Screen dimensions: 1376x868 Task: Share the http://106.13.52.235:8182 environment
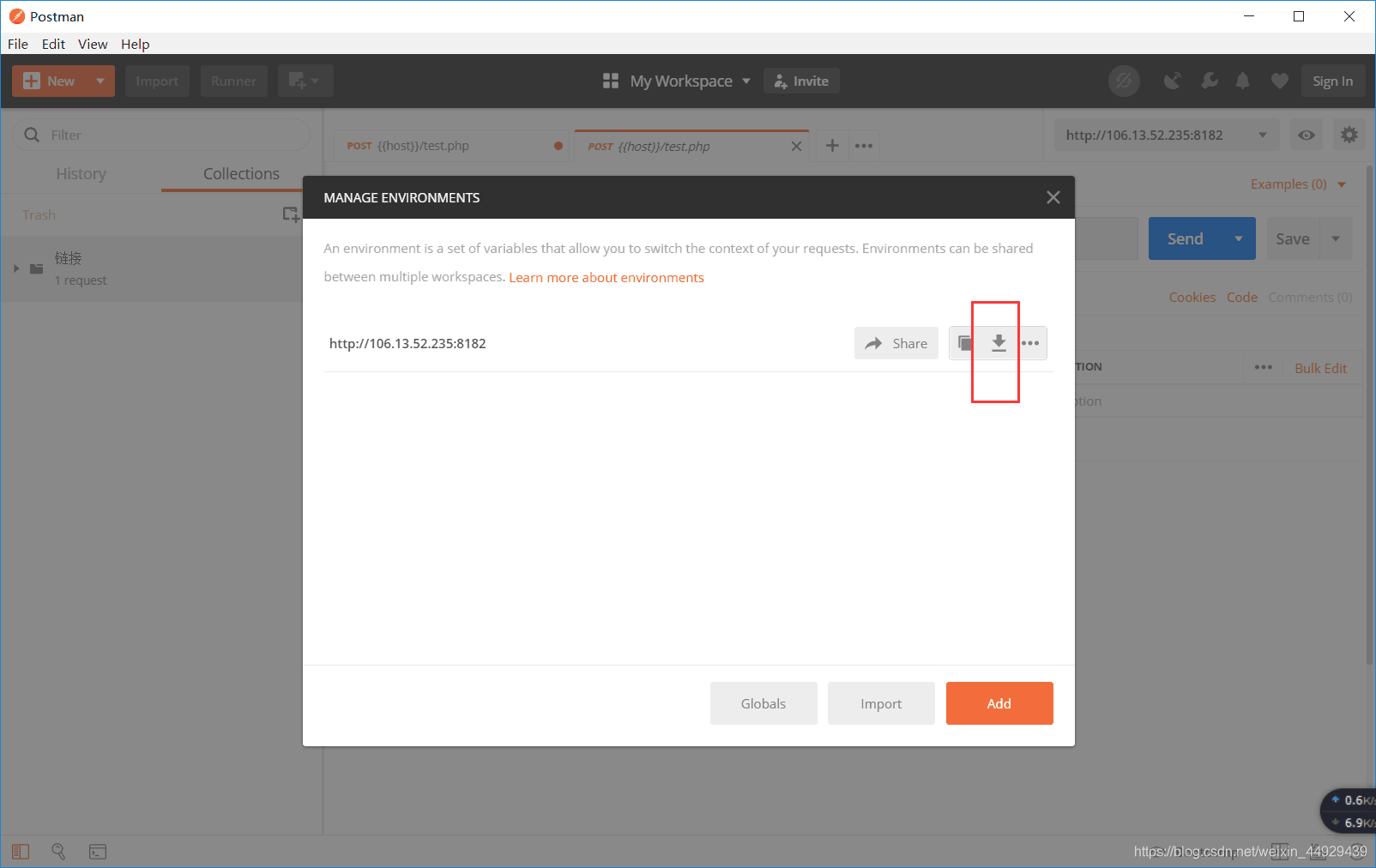(x=896, y=343)
